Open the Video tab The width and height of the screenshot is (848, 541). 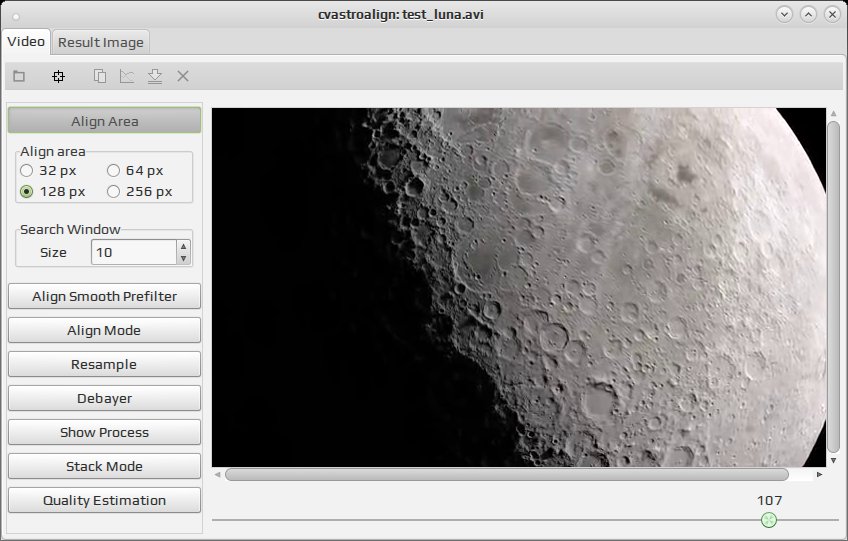[x=26, y=42]
